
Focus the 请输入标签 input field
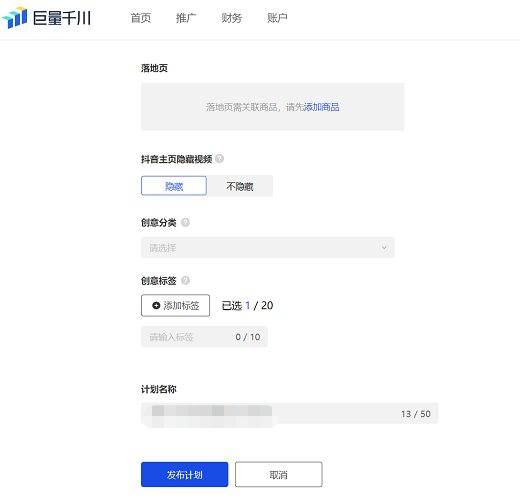(x=204, y=337)
